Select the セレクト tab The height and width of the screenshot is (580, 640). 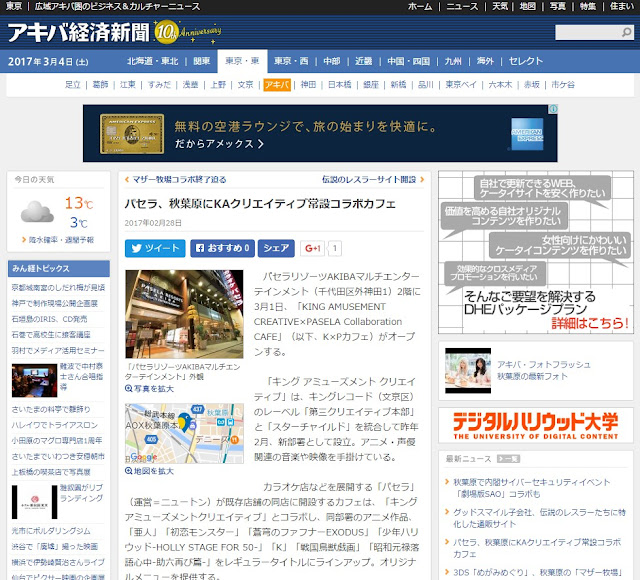coord(526,61)
